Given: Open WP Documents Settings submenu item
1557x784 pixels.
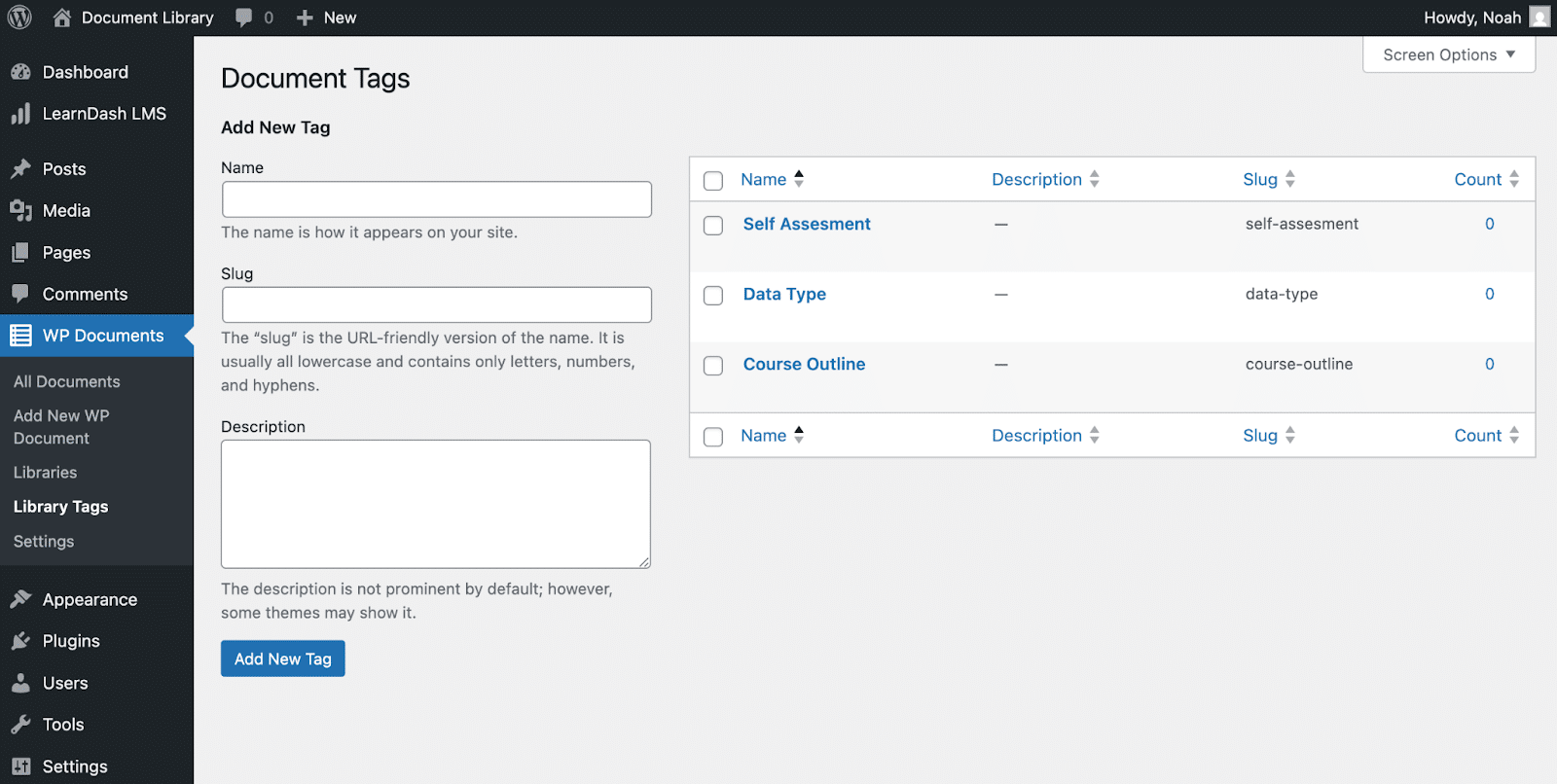Looking at the screenshot, I should 44,541.
